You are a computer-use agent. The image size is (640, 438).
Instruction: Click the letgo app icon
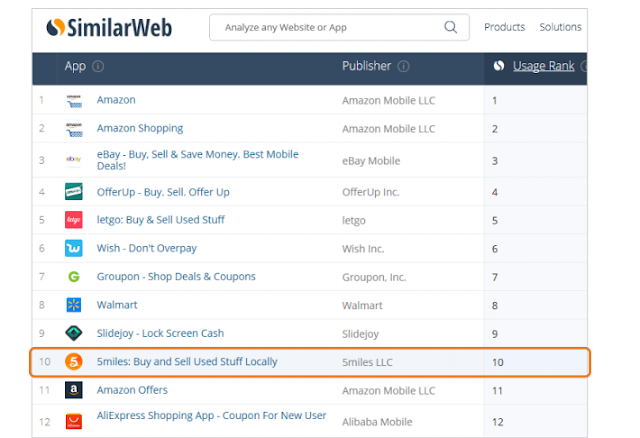[x=74, y=220]
